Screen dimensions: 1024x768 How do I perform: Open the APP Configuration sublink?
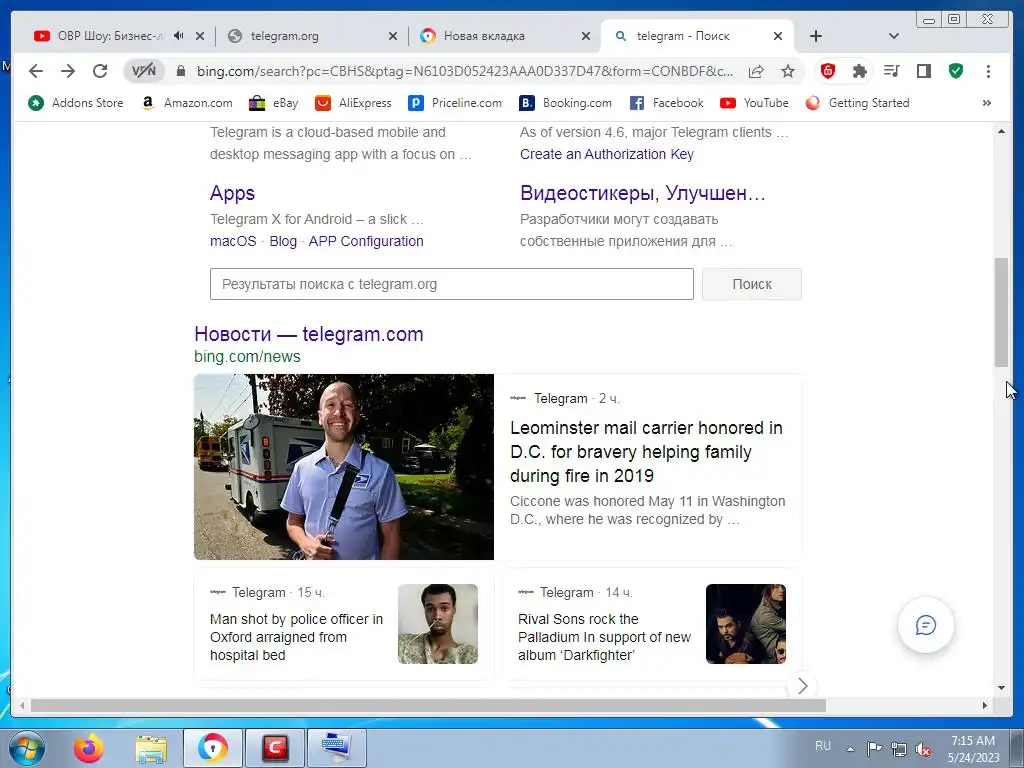pyautogui.click(x=366, y=241)
